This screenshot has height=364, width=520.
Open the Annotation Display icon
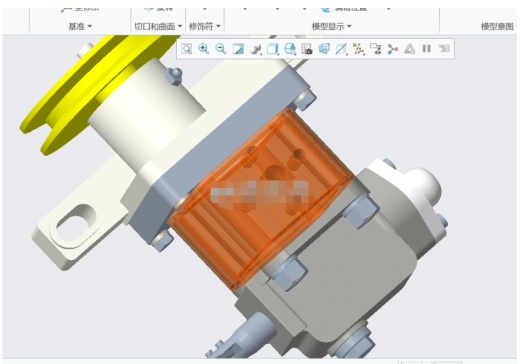(376, 49)
